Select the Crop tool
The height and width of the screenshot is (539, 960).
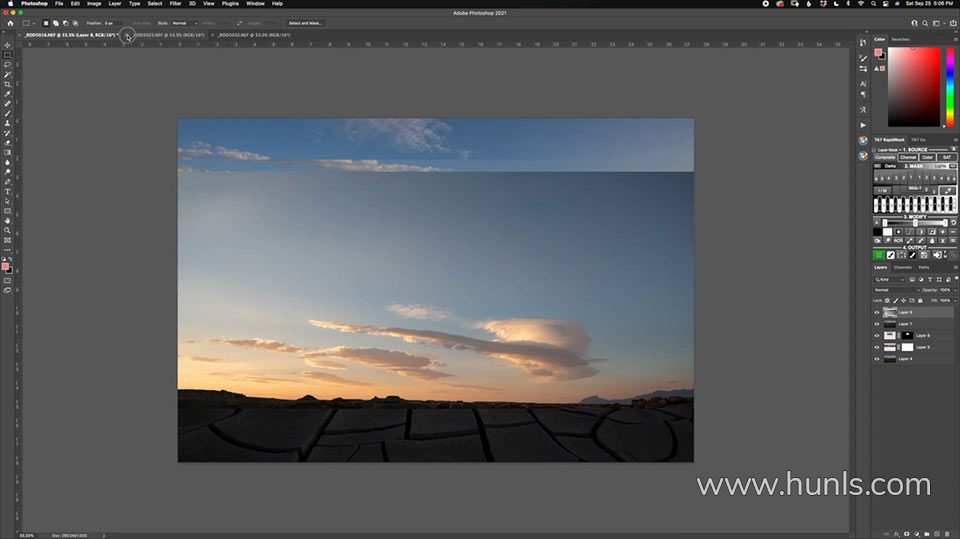pos(7,84)
